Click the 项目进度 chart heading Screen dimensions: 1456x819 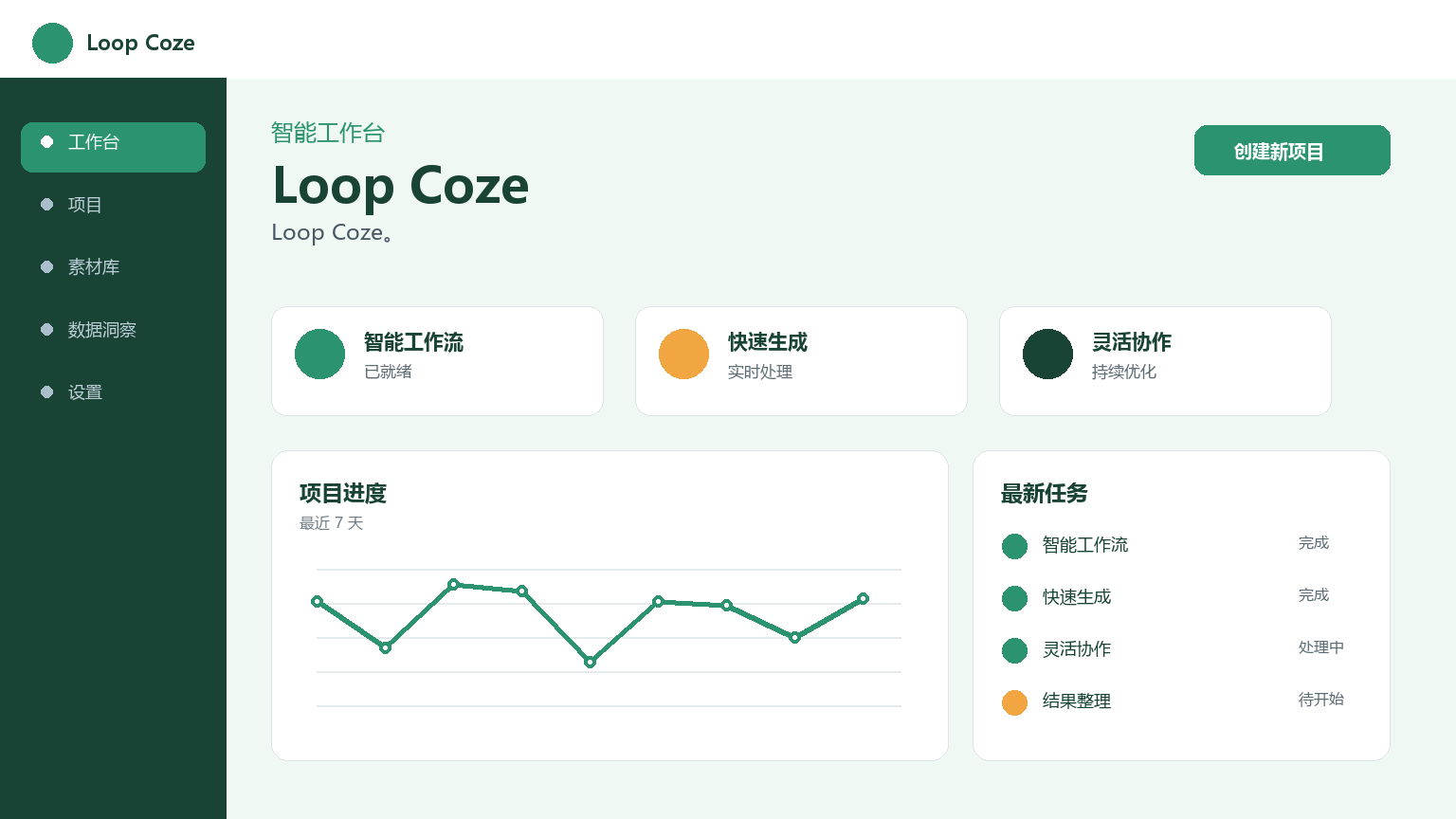(343, 494)
